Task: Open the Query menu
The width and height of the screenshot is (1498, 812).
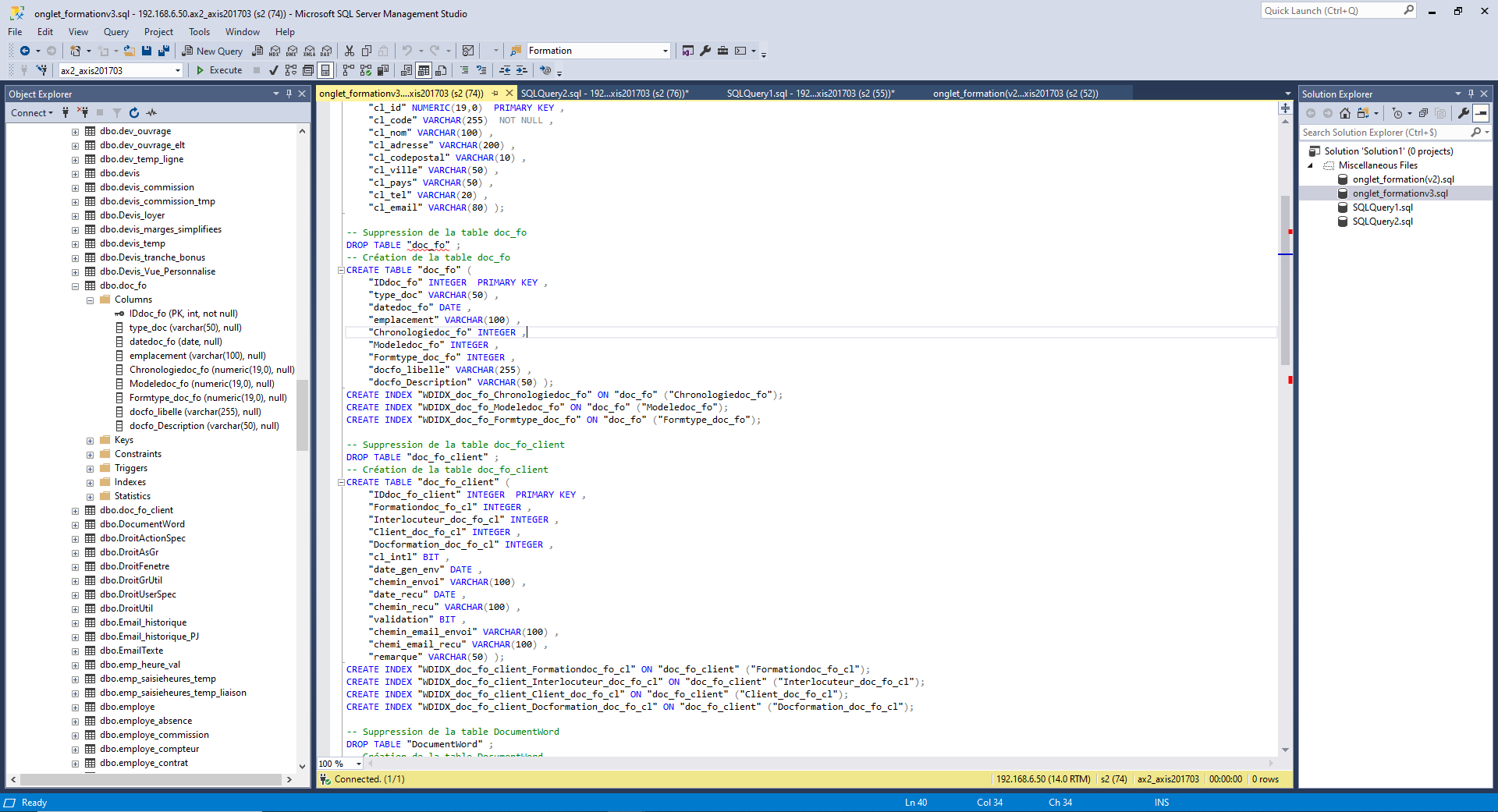Action: [115, 32]
